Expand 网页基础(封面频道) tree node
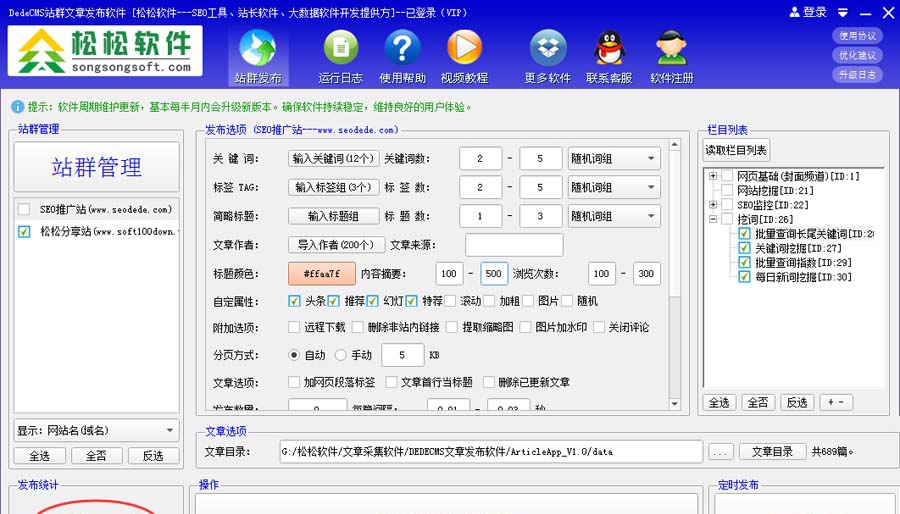Screen dimensions: 900x514 coord(713,176)
